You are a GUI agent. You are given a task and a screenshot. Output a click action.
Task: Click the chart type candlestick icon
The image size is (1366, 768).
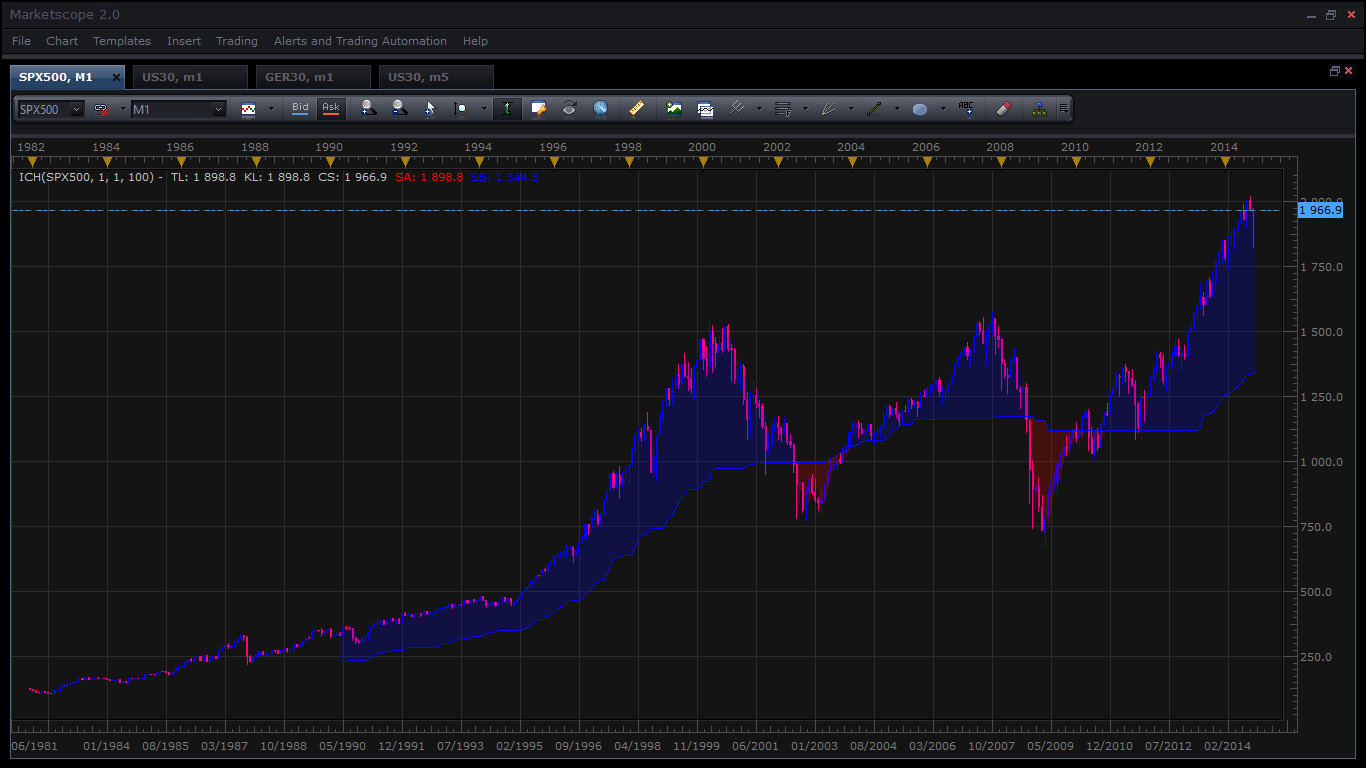[x=249, y=109]
